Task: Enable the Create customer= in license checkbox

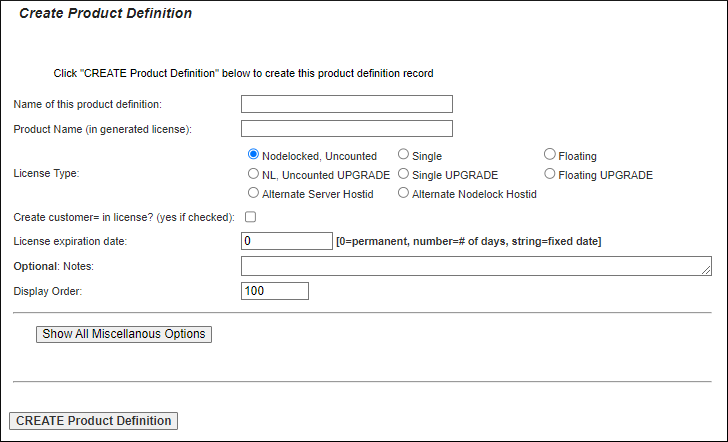Action: coord(251,217)
